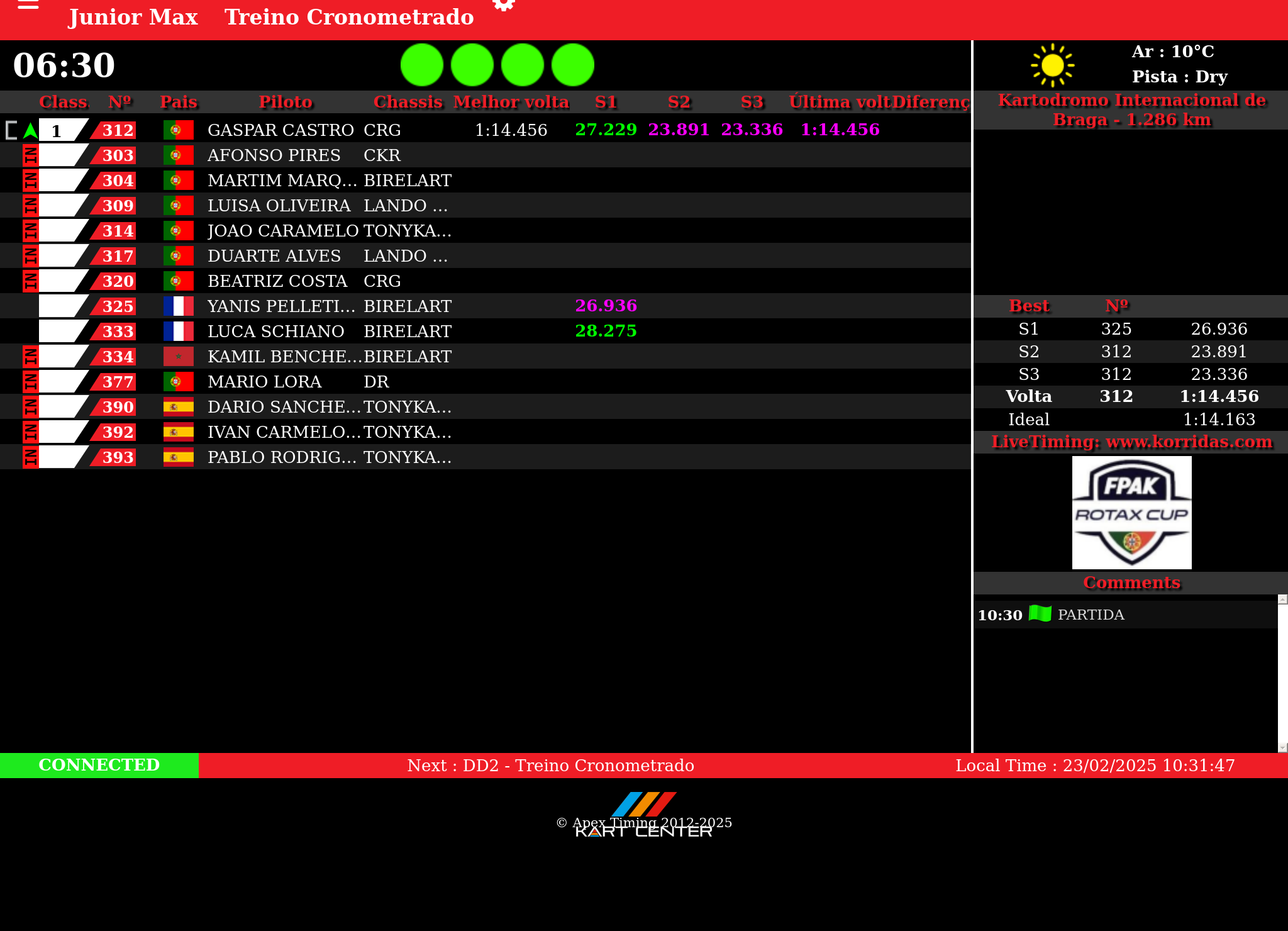Sort by the Melhor volta column header
The height and width of the screenshot is (931, 1288).
tap(511, 102)
